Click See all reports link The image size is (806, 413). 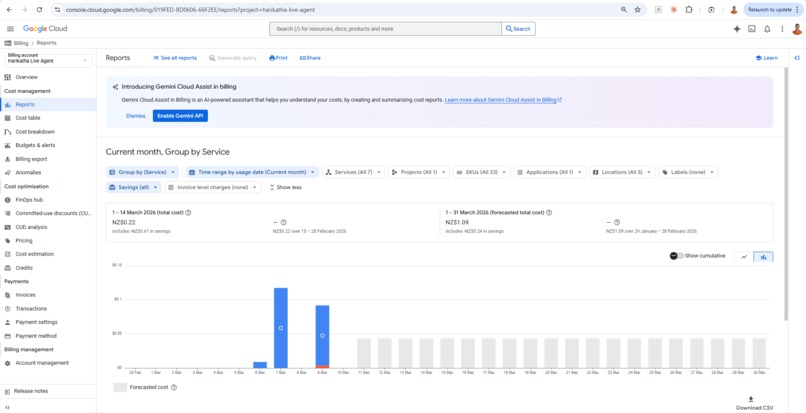175,58
